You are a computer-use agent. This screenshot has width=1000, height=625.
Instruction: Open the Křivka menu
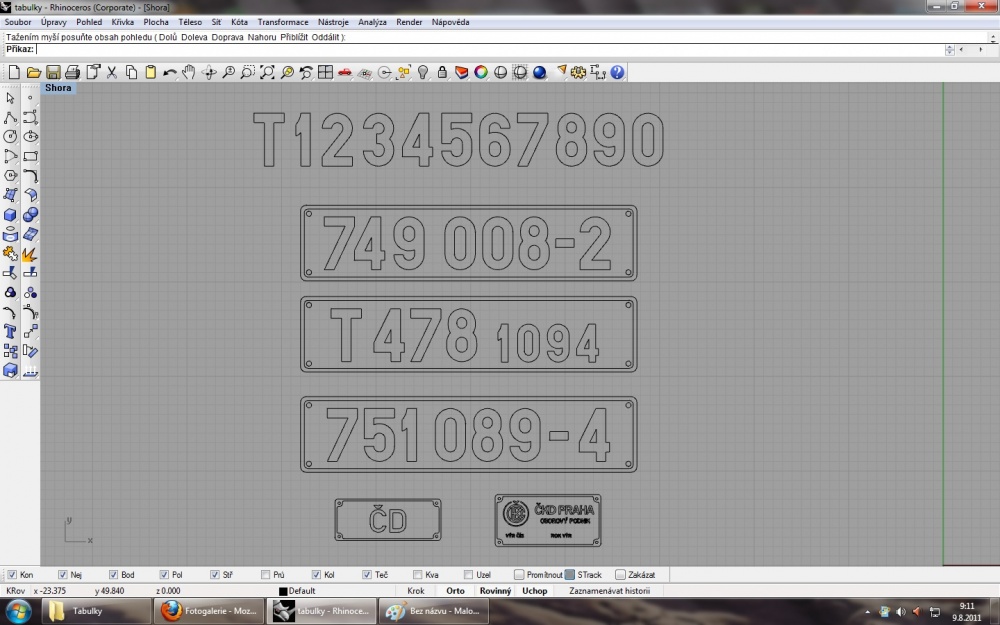[122, 22]
